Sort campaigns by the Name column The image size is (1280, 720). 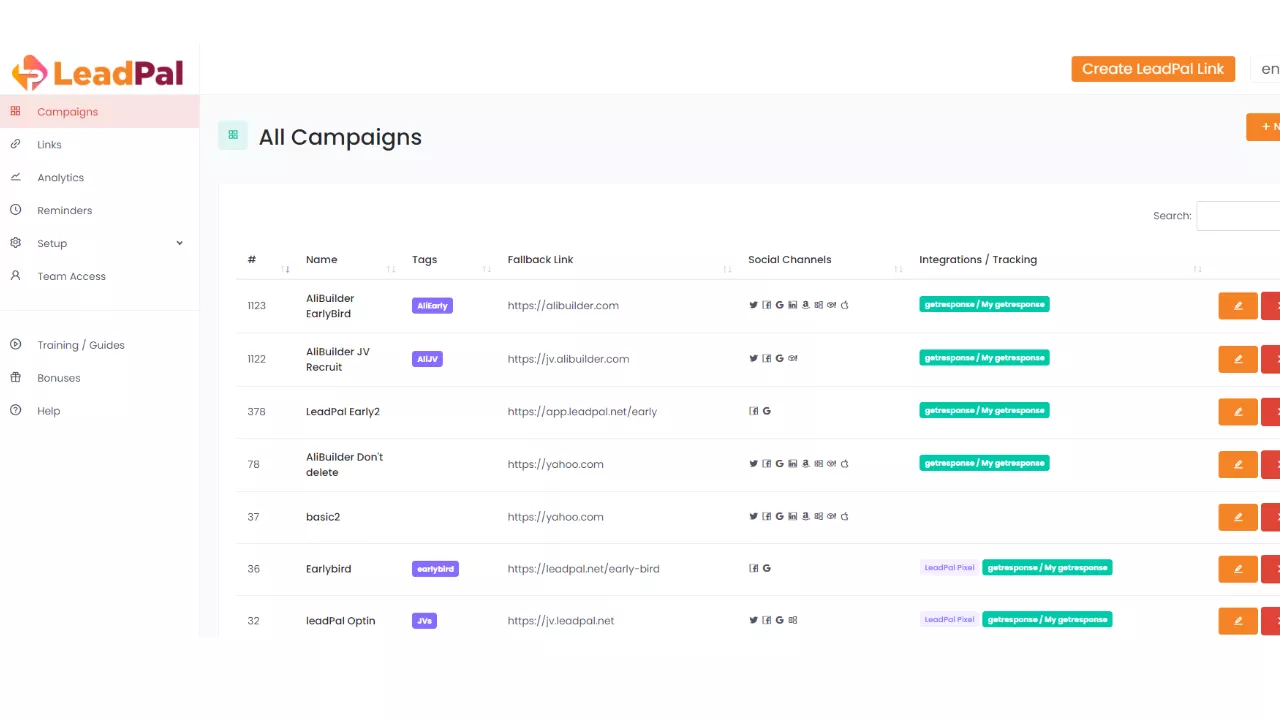322,260
